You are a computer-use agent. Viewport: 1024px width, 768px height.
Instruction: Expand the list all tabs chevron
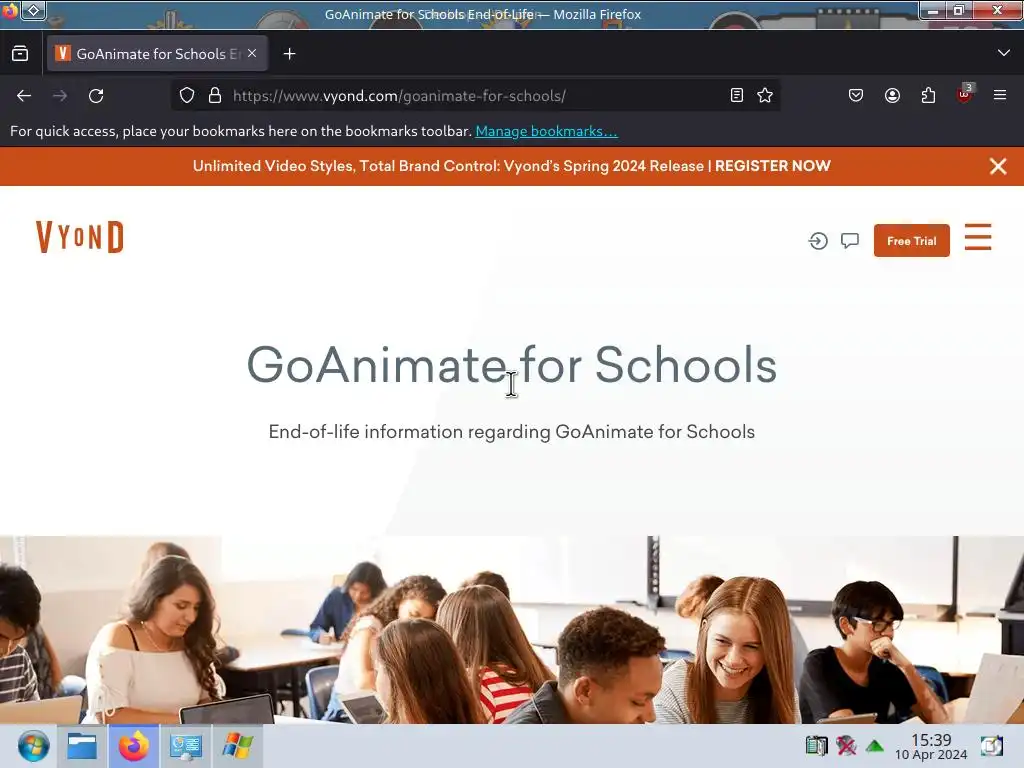[x=1004, y=53]
